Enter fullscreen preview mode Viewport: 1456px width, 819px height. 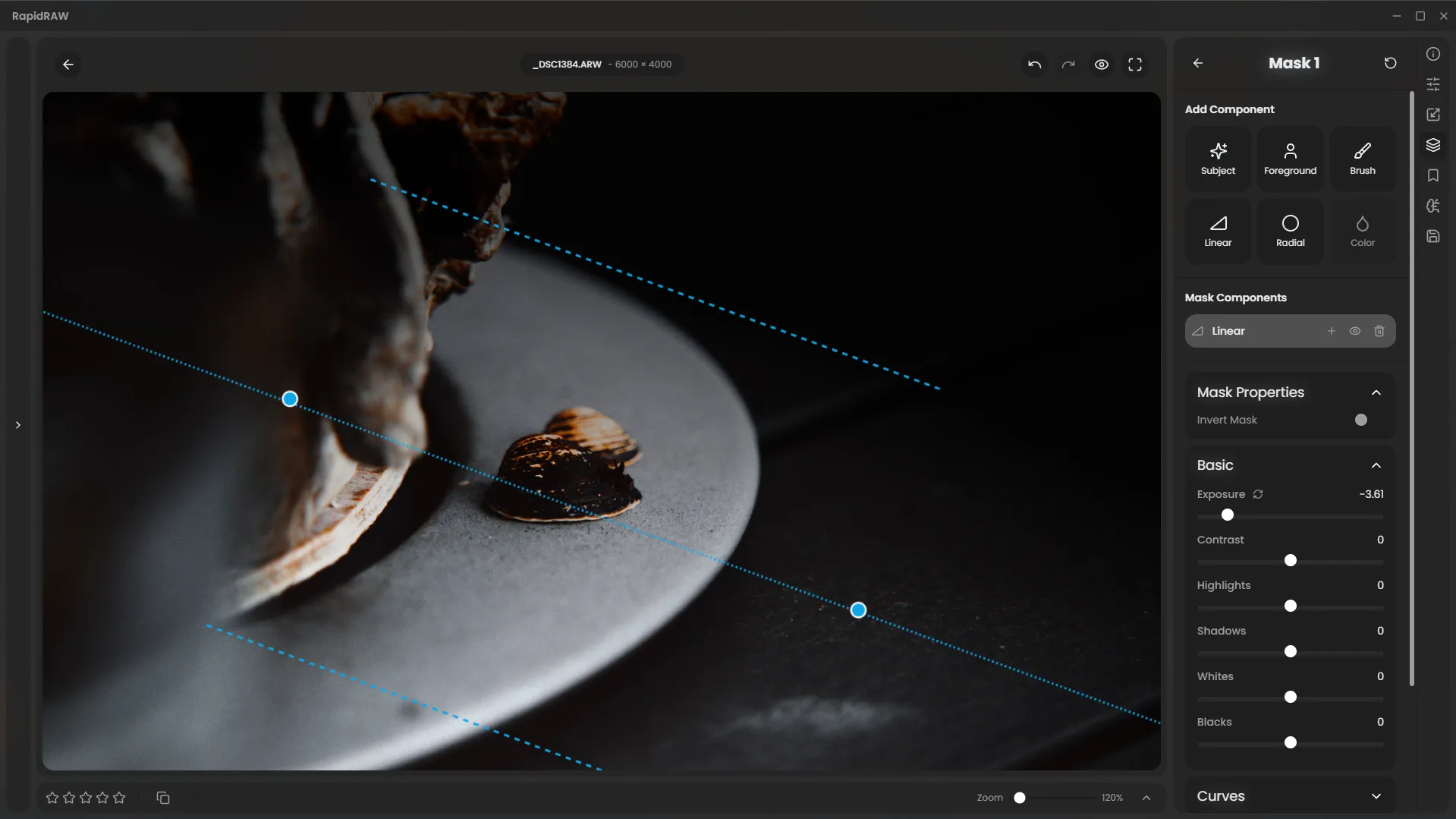point(1135,65)
